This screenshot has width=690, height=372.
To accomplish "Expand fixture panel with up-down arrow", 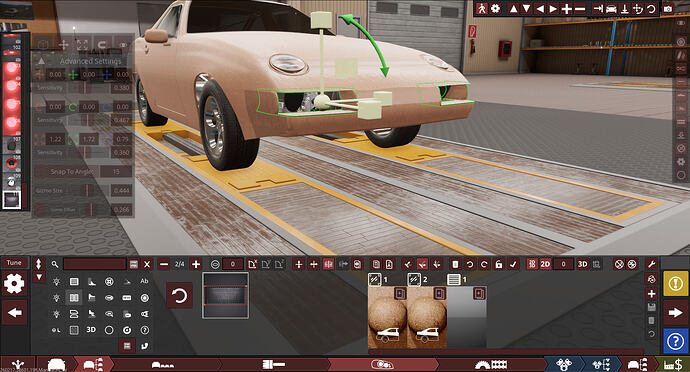I will pos(39,264).
